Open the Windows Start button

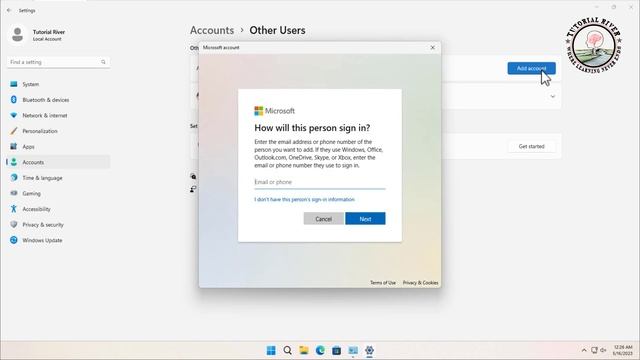(271, 350)
